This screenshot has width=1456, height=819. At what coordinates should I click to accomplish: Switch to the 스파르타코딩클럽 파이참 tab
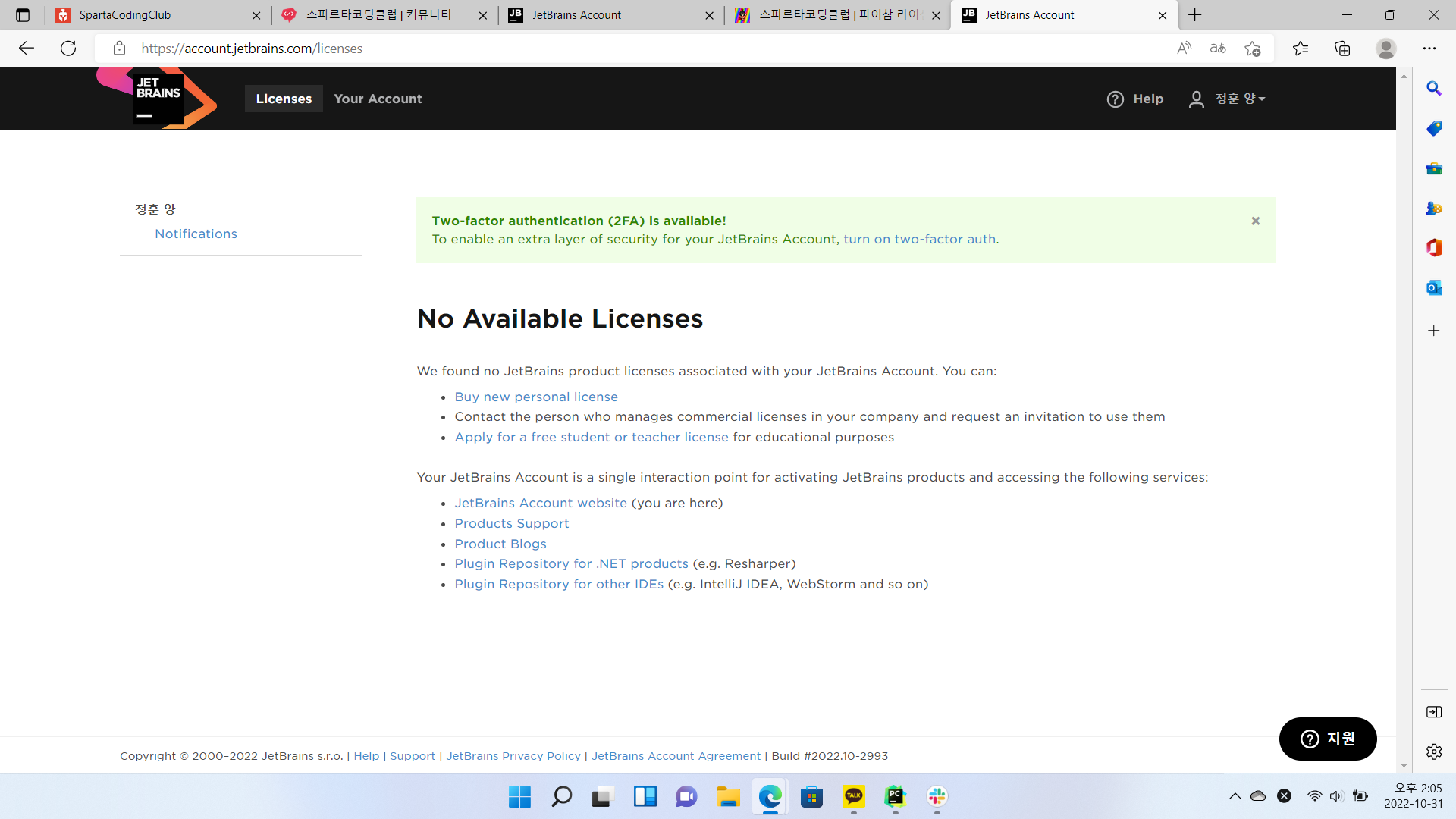pos(837,15)
